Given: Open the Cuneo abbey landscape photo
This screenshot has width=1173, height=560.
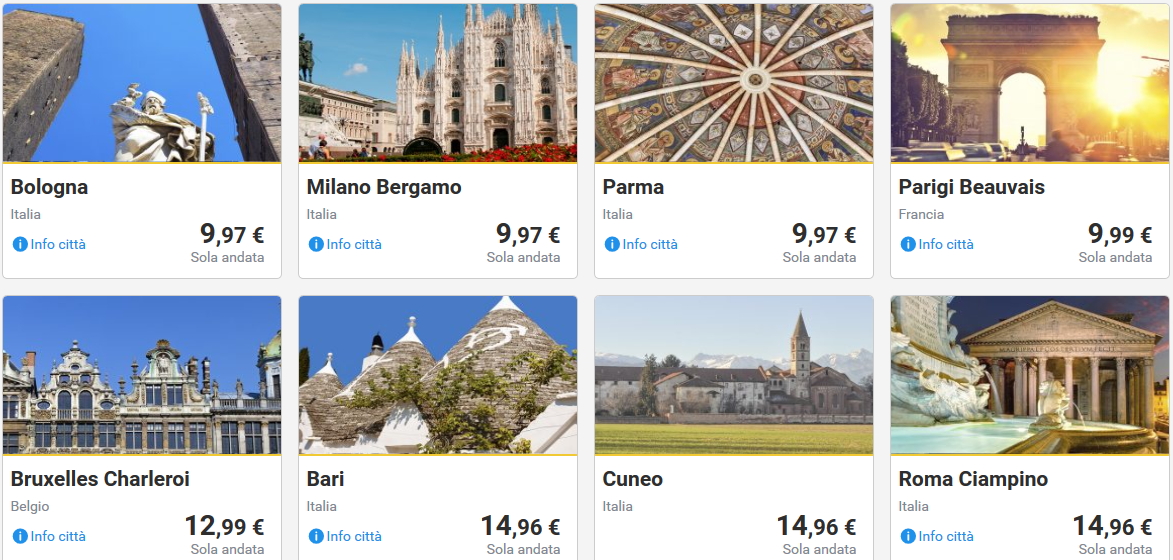Looking at the screenshot, I should coord(734,375).
